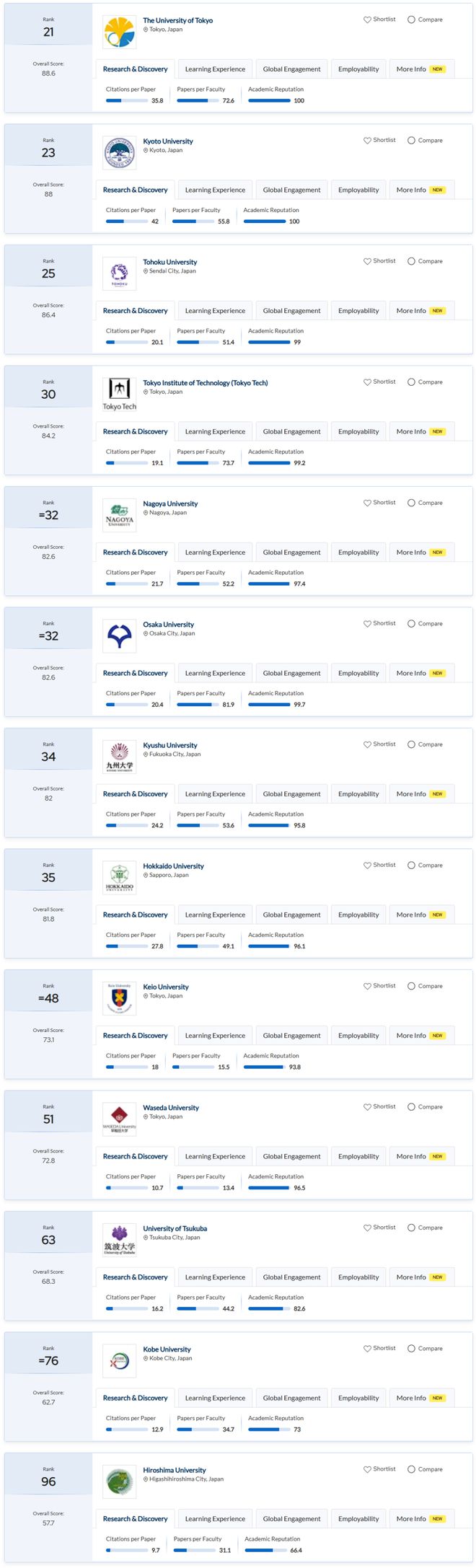Screen dimensions: 476x1568
Task: Shortlist Osaka University with the heart icon
Action: click(367, 624)
